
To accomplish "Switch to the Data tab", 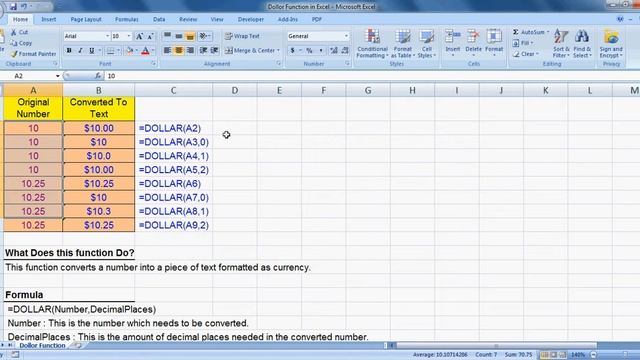I will 159,19.
